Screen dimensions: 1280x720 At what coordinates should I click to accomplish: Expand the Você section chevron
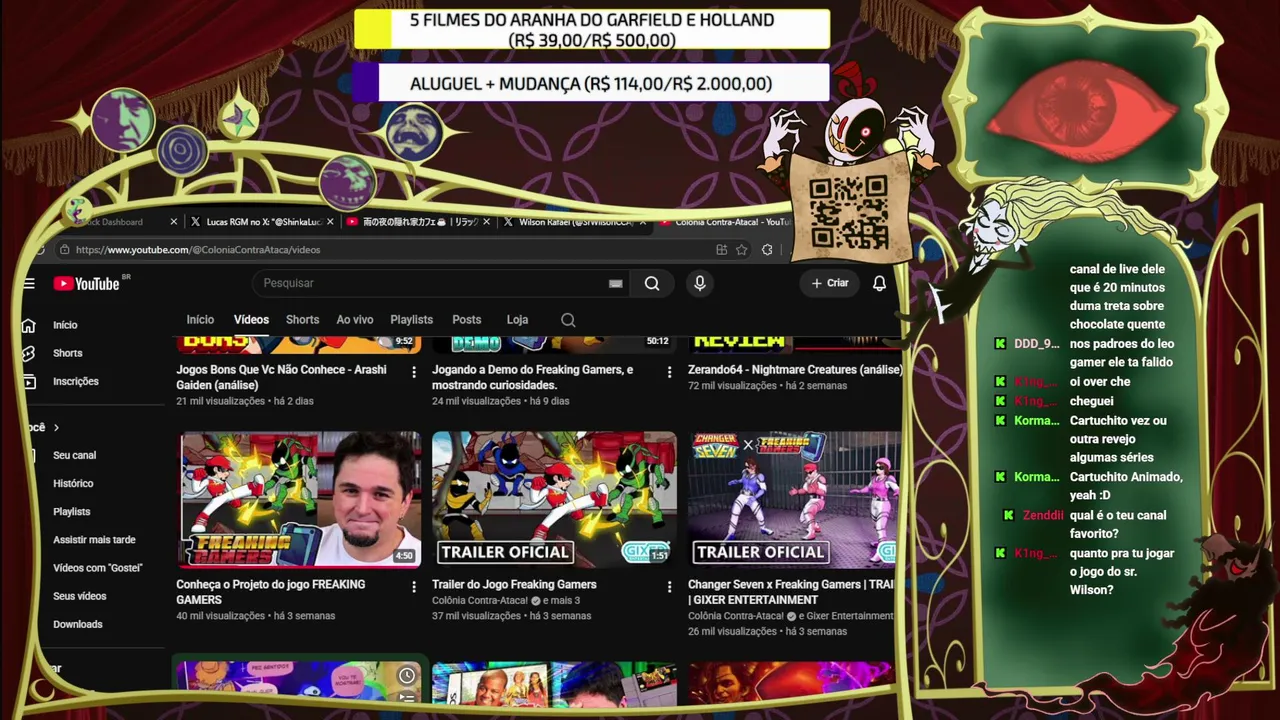[x=56, y=428]
